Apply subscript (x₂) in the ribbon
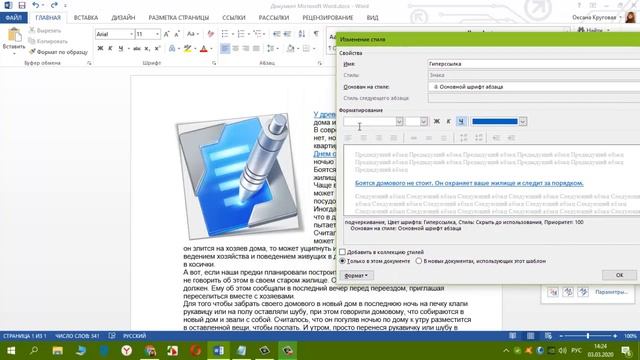 (147, 49)
